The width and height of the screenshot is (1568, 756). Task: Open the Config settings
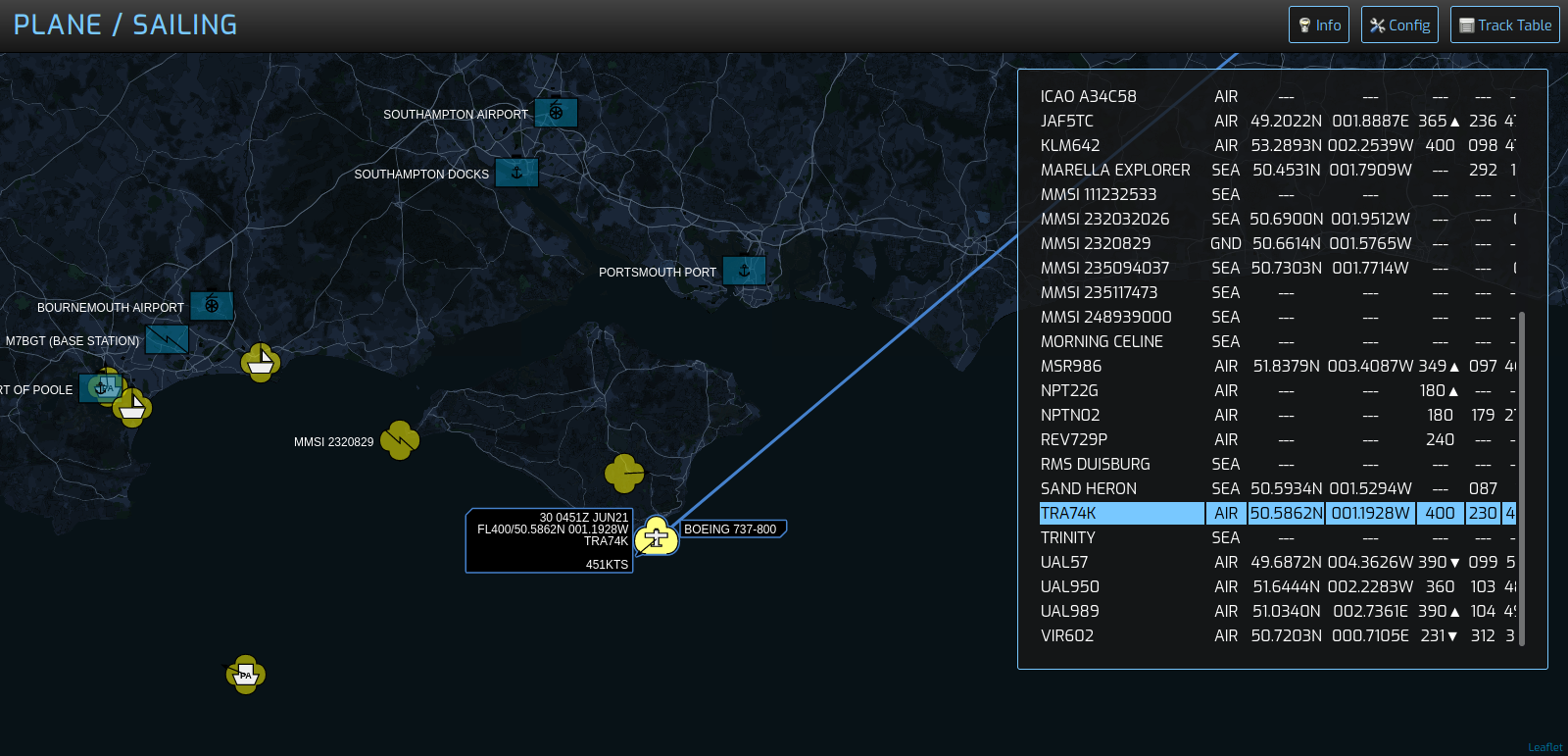coord(1399,25)
